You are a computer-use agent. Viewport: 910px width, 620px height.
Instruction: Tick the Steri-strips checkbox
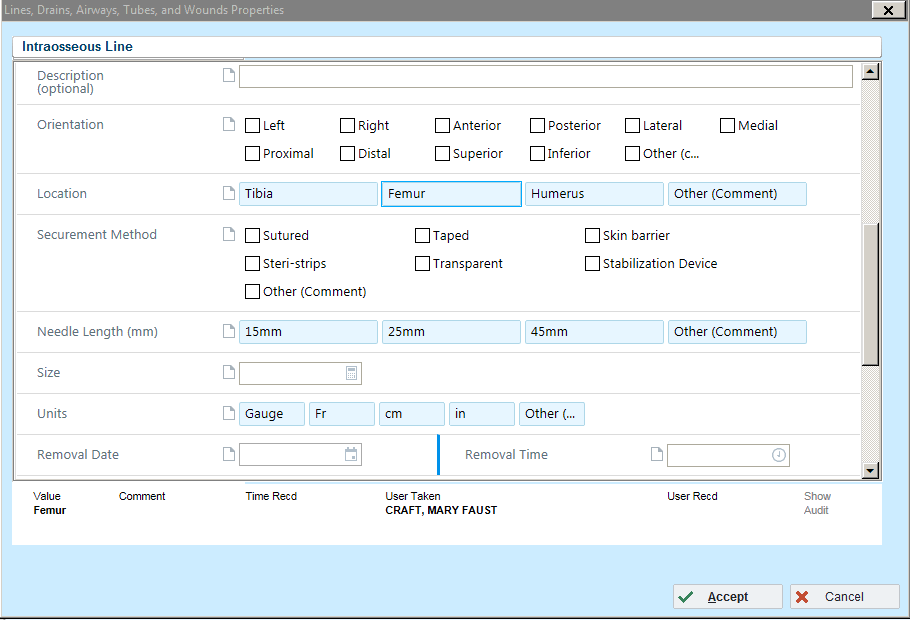[252, 264]
